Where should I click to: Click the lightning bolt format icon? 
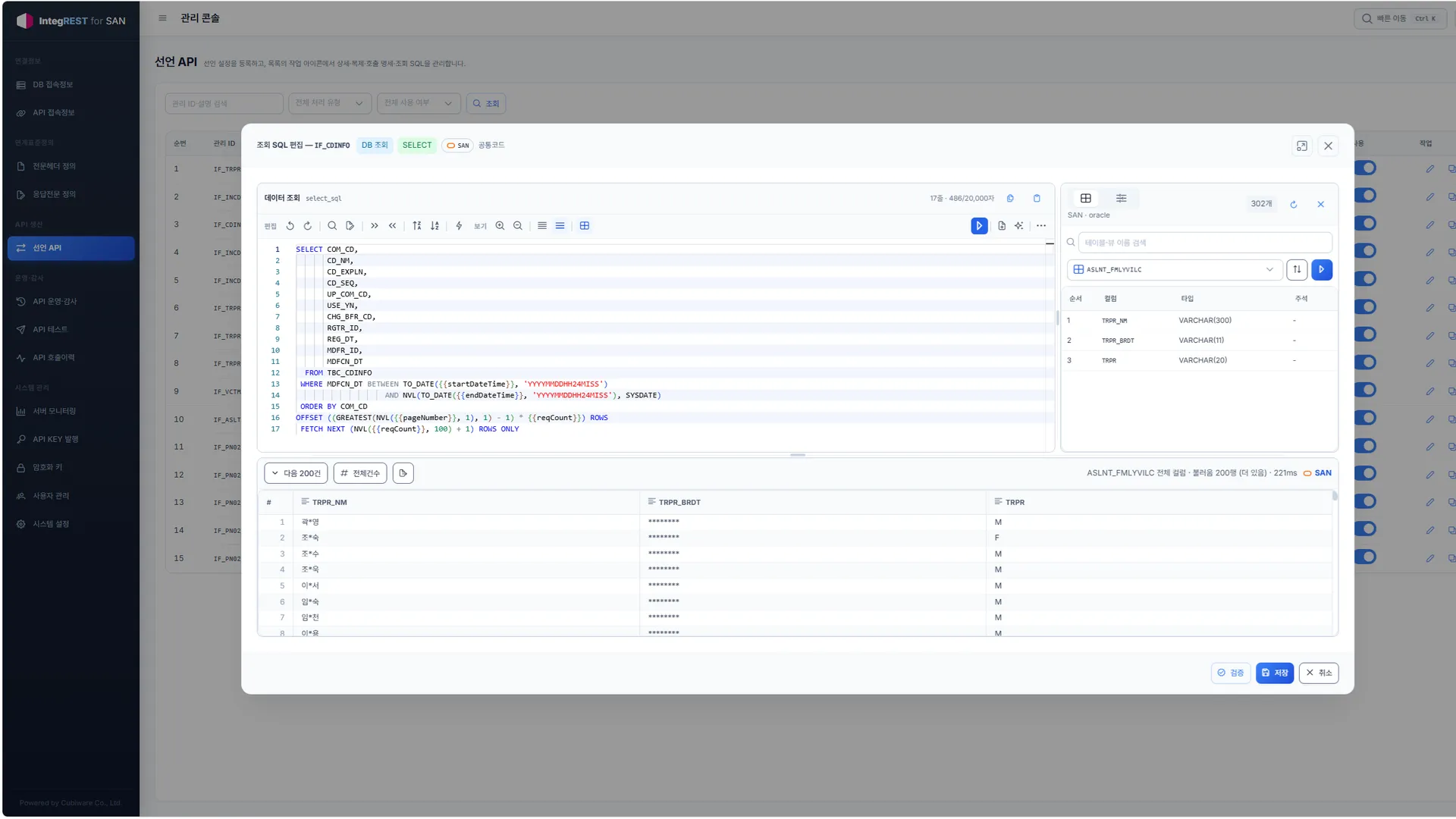[459, 226]
